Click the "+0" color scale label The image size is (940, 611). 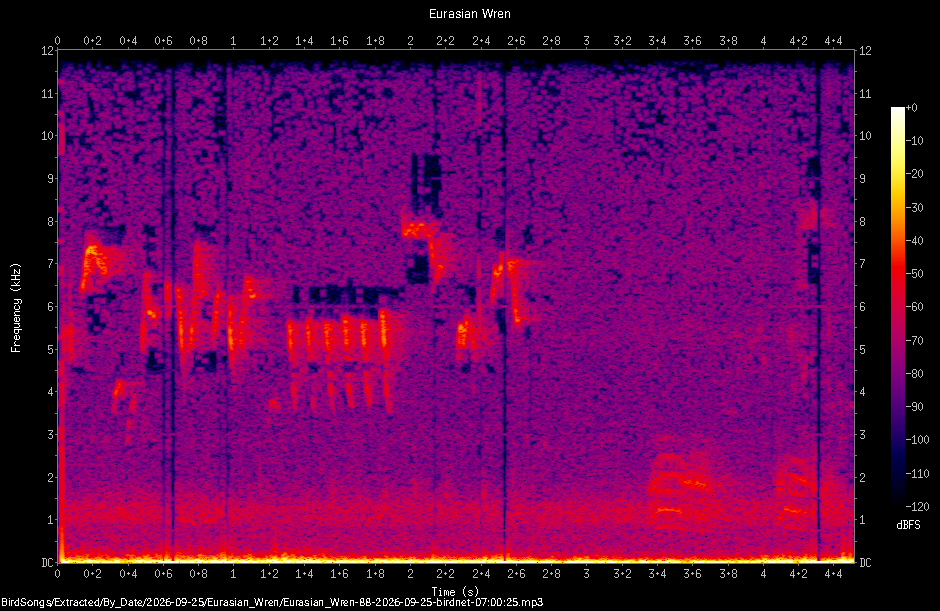(x=911, y=108)
